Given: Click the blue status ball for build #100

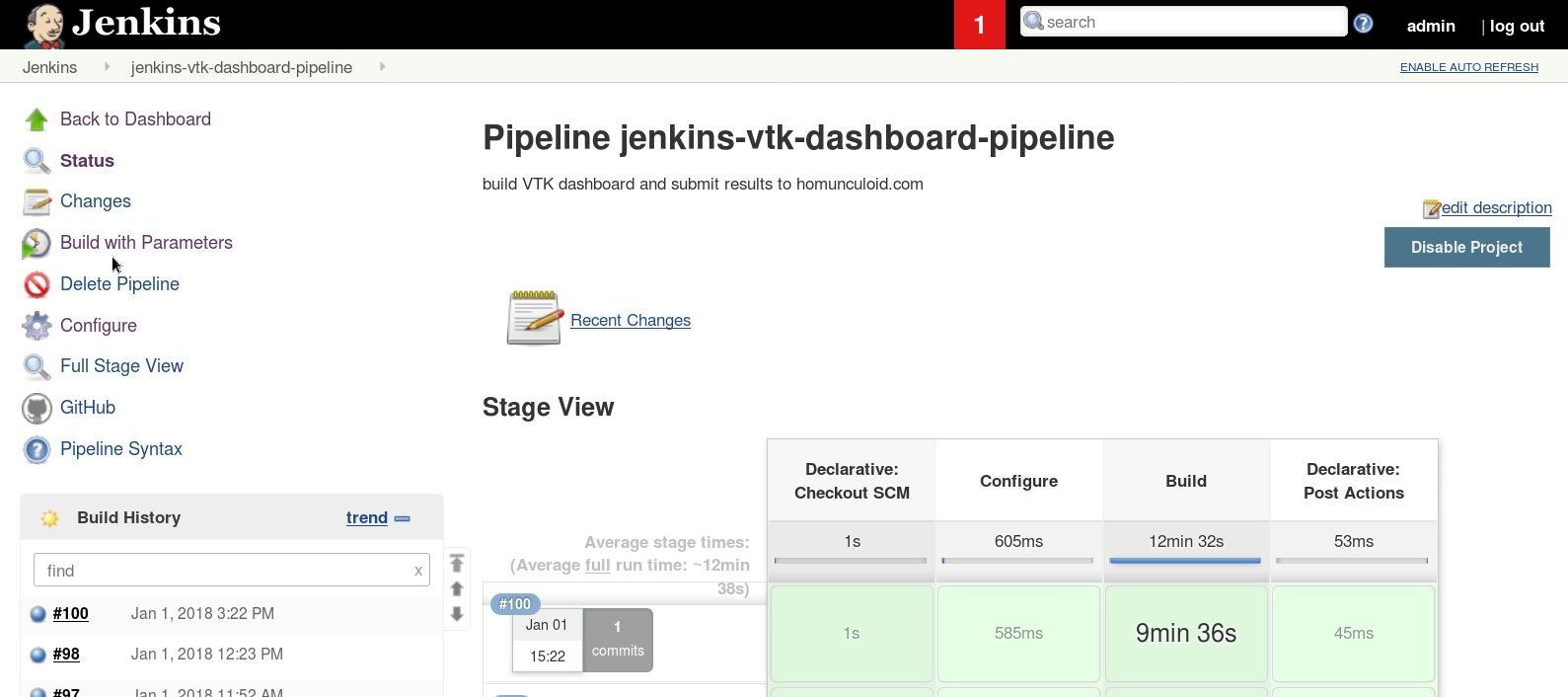Looking at the screenshot, I should pyautogui.click(x=37, y=614).
